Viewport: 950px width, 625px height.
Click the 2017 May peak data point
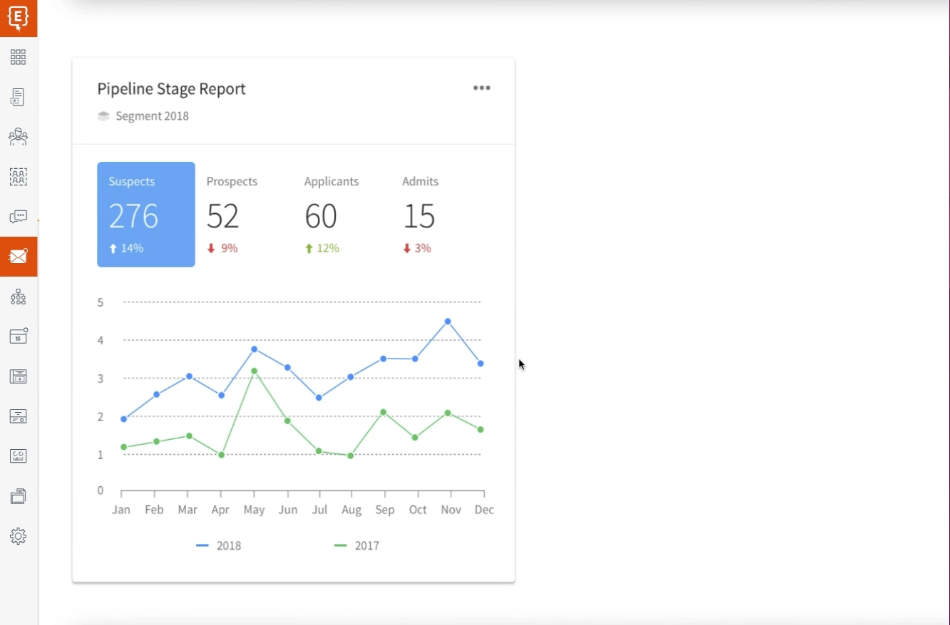click(254, 371)
